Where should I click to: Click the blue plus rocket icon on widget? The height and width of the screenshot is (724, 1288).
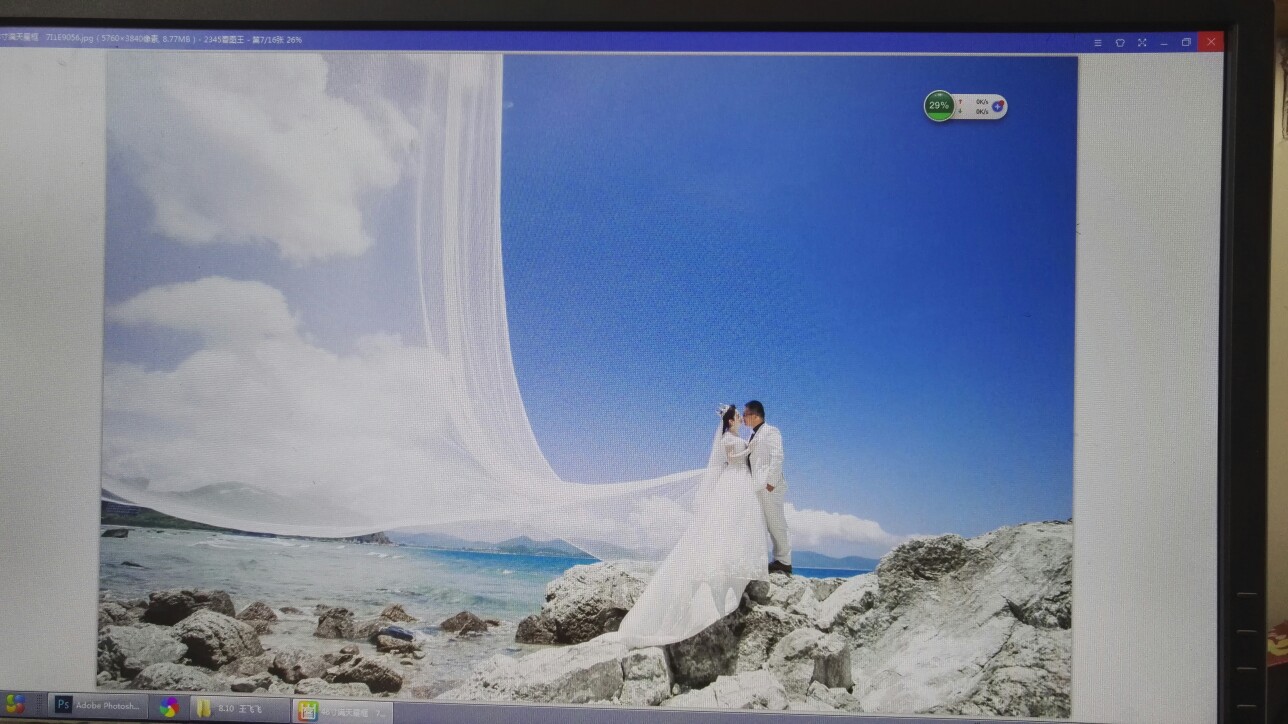997,106
